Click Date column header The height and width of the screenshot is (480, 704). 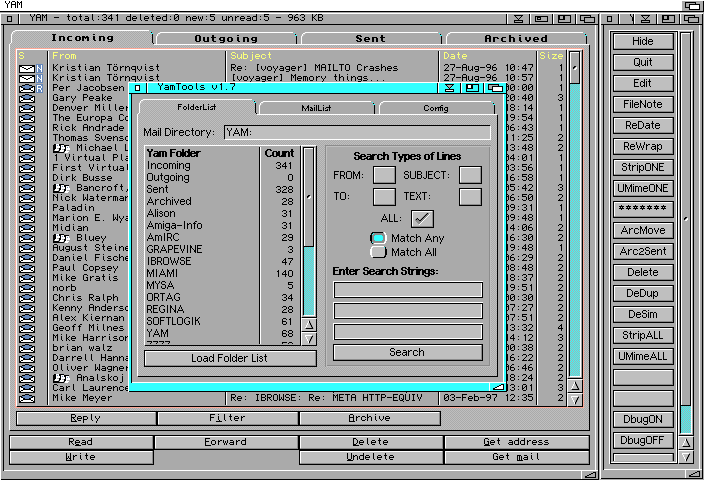coord(455,56)
